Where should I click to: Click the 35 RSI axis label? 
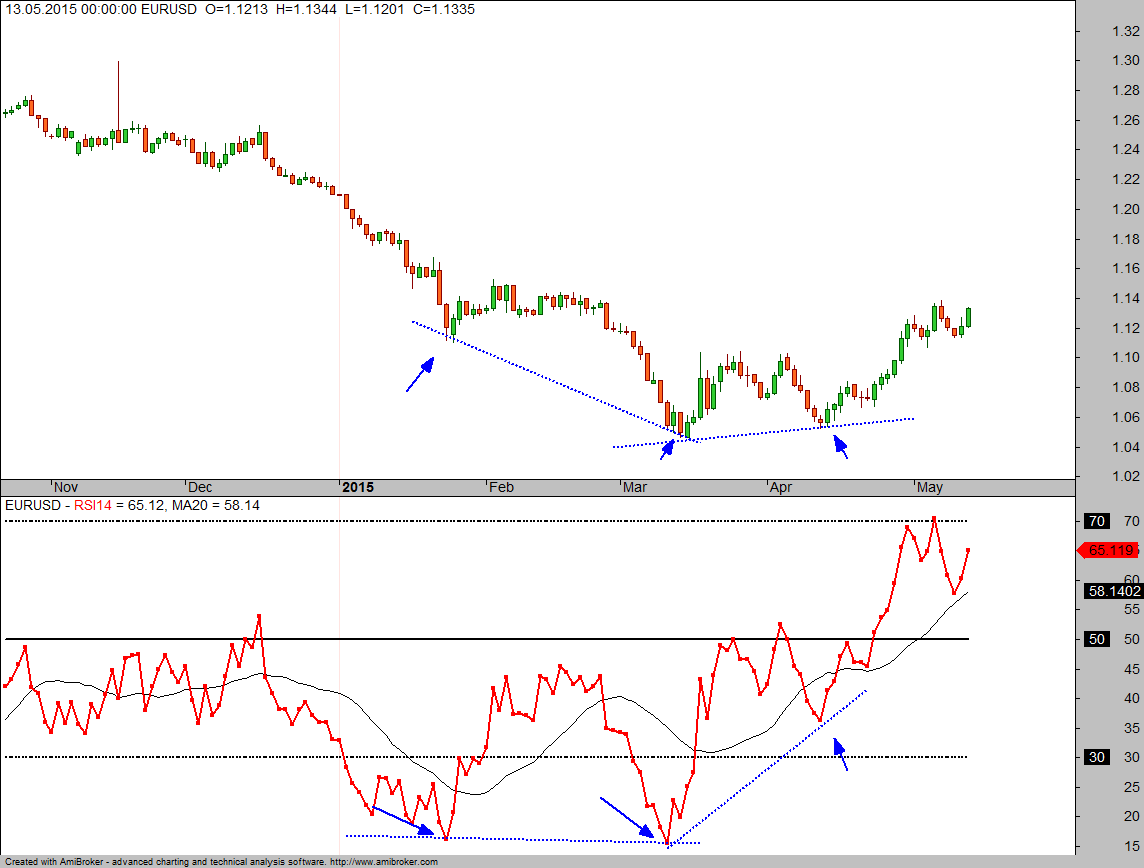(1132, 728)
